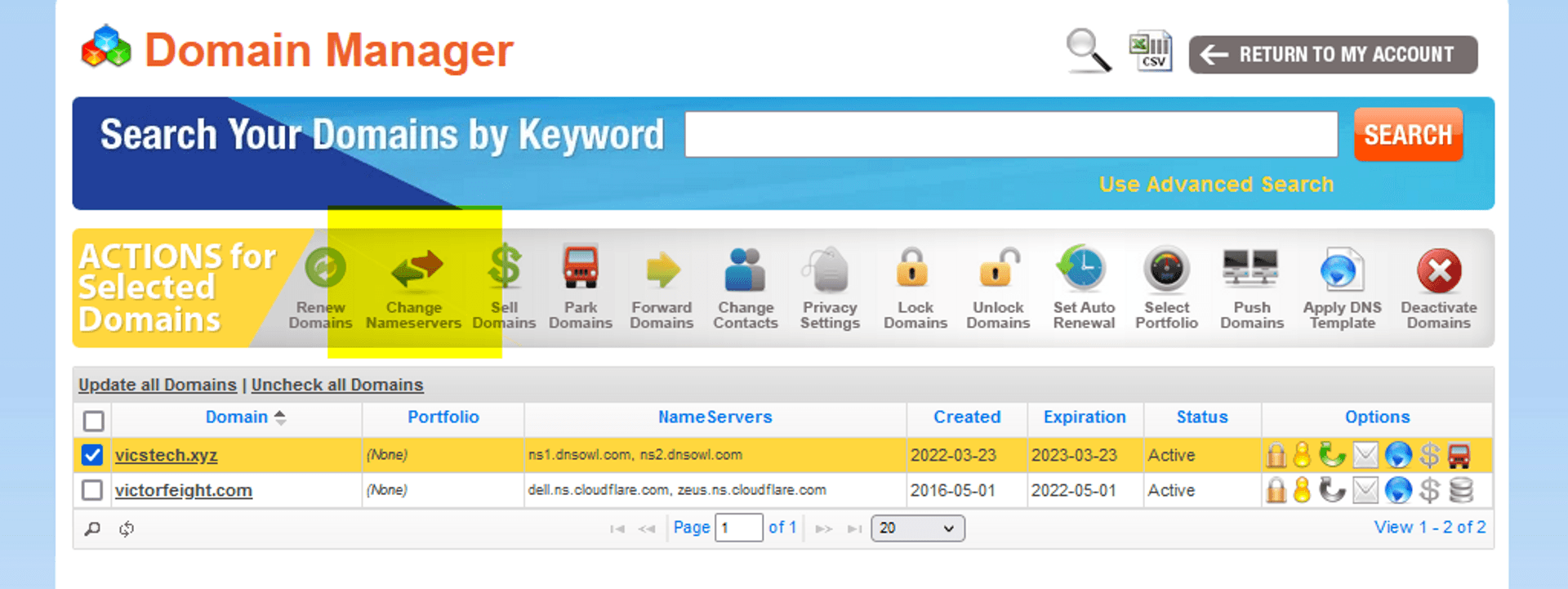Screen dimensions: 1568x589
Task: Toggle the select-all checkbox in table header
Action: pyautogui.click(x=94, y=421)
